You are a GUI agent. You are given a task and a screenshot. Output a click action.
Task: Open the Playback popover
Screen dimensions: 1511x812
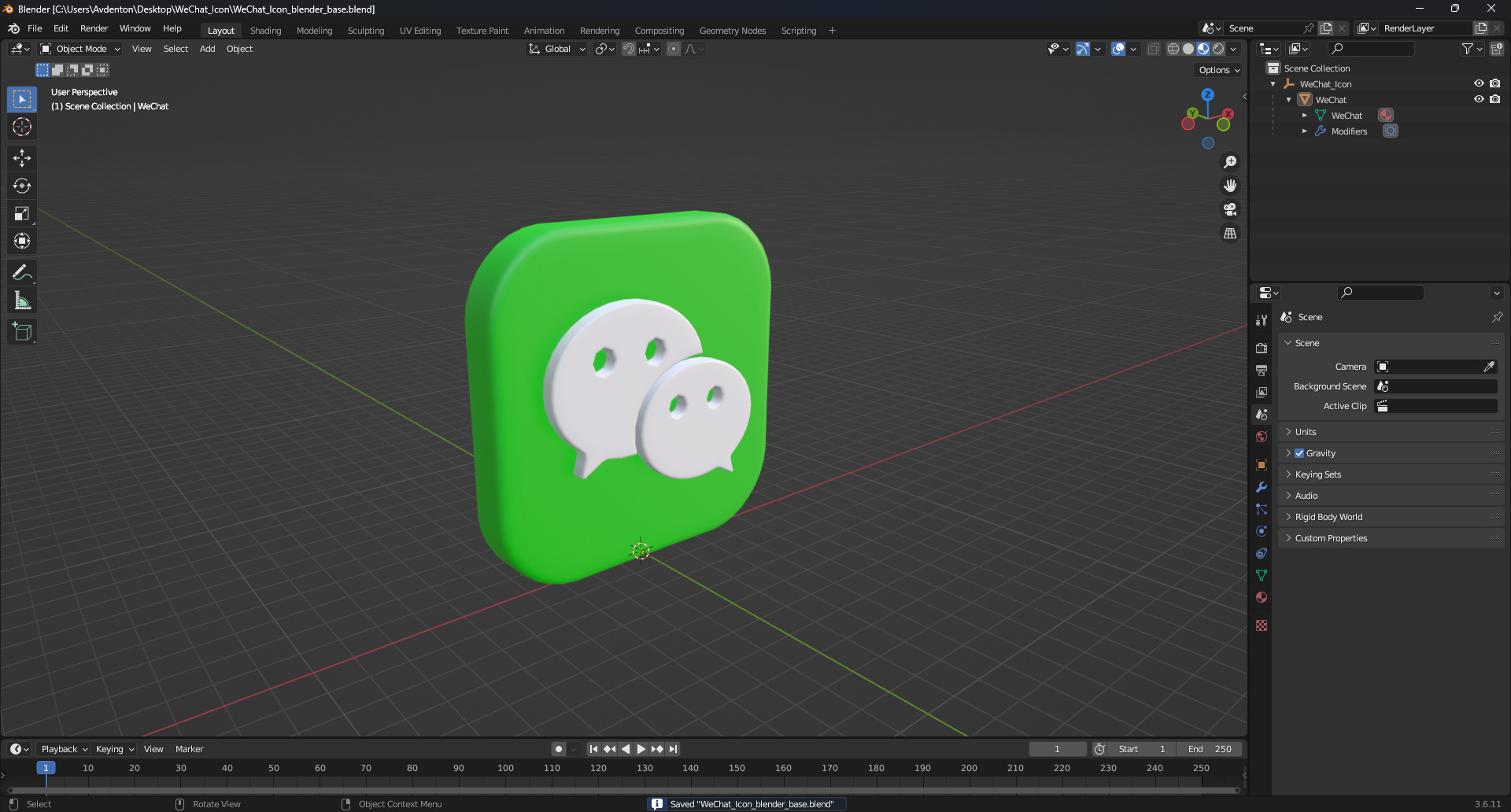64,749
